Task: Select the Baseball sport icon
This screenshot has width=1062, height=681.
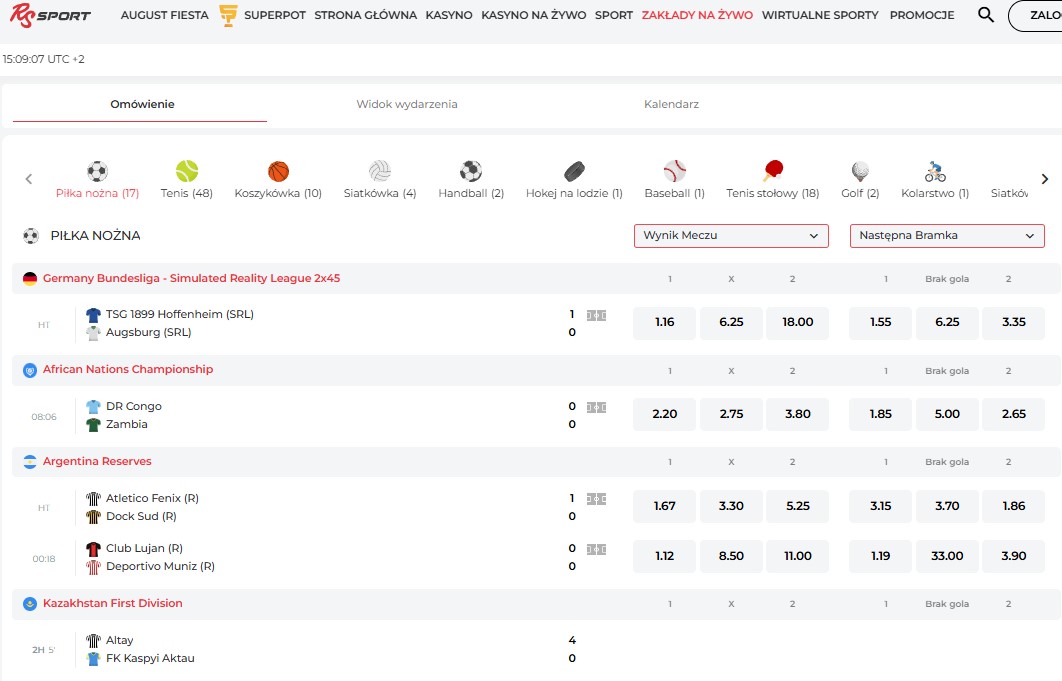Action: coord(674,171)
